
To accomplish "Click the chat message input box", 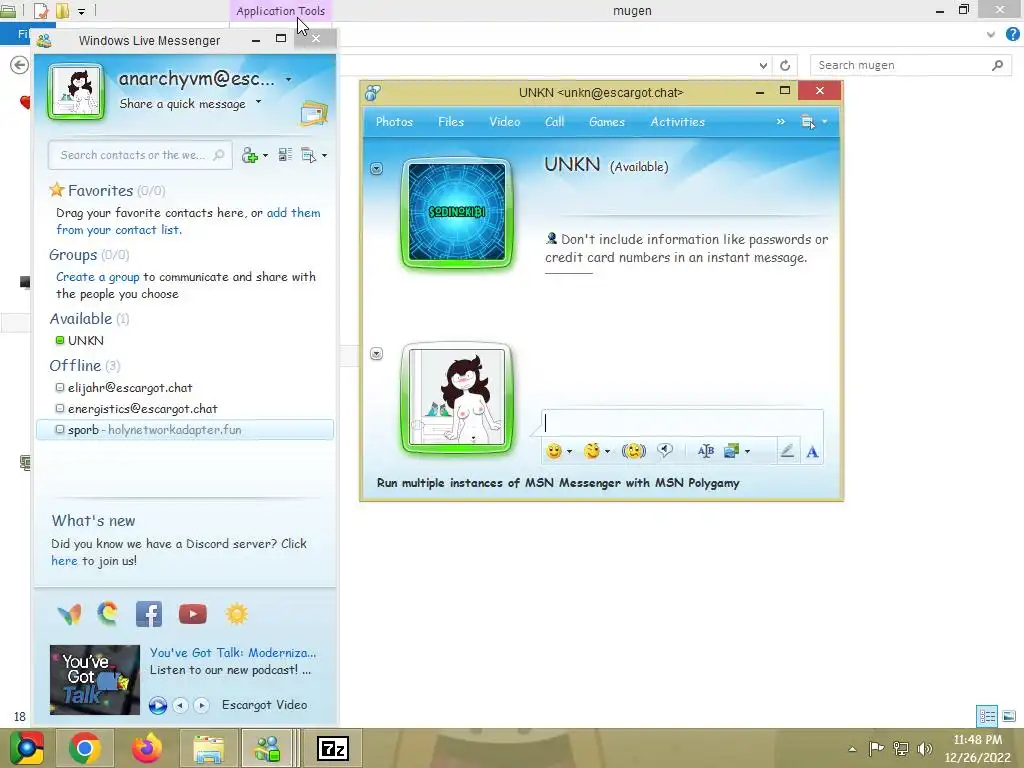I will tap(682, 423).
